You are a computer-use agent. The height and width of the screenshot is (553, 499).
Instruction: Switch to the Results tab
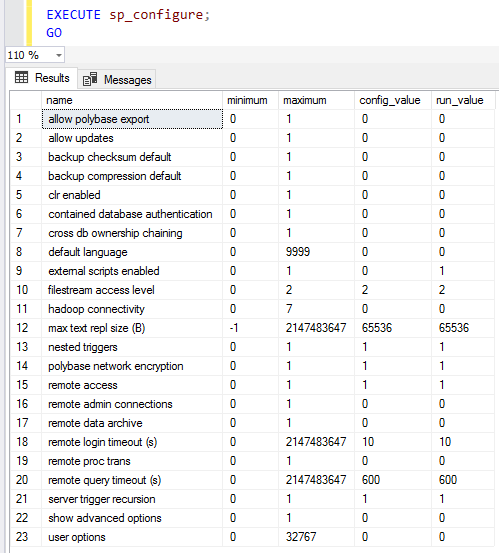[42, 78]
